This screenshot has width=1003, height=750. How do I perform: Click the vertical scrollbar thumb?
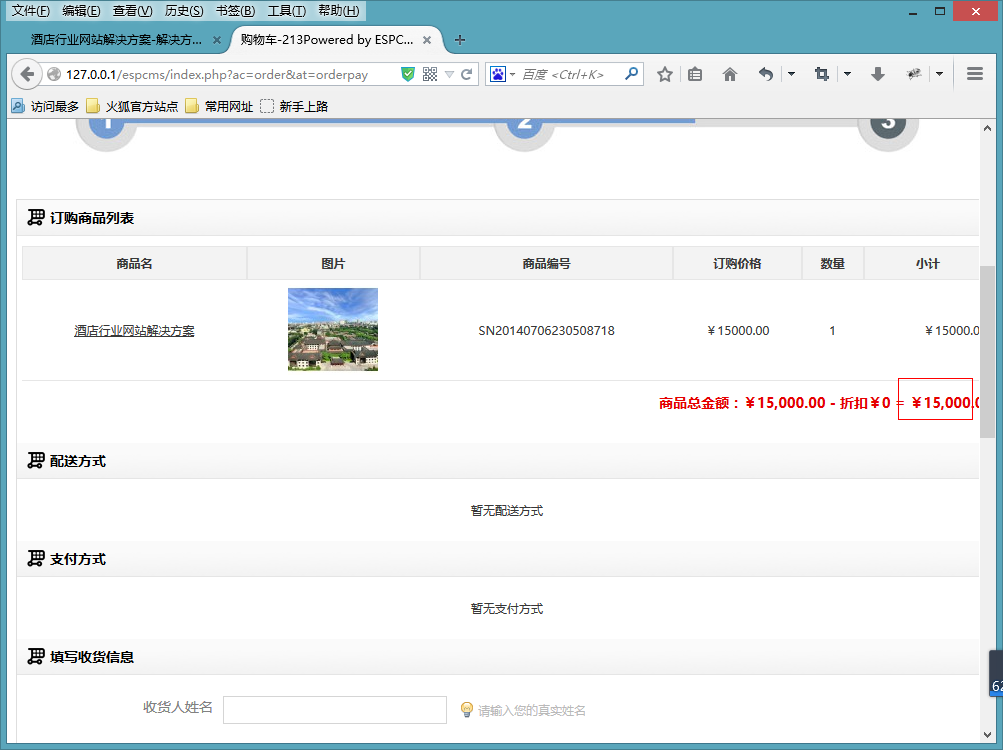click(x=987, y=352)
